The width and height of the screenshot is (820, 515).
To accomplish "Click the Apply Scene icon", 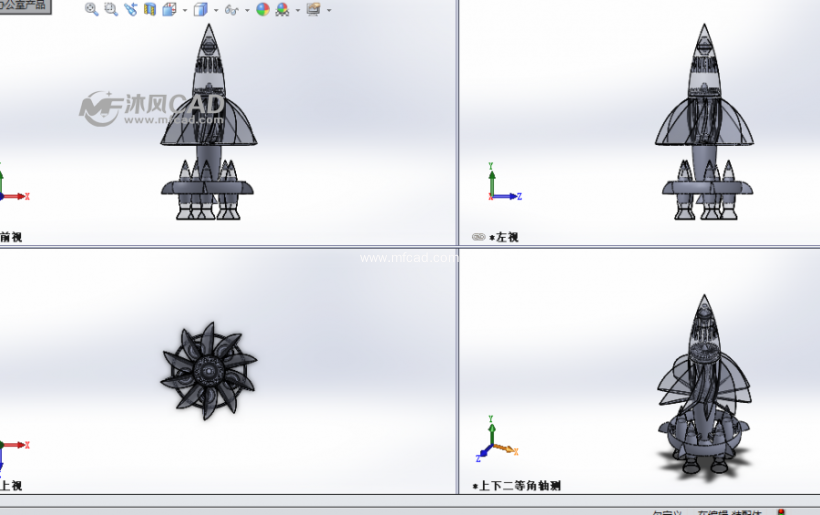I will [x=282, y=9].
